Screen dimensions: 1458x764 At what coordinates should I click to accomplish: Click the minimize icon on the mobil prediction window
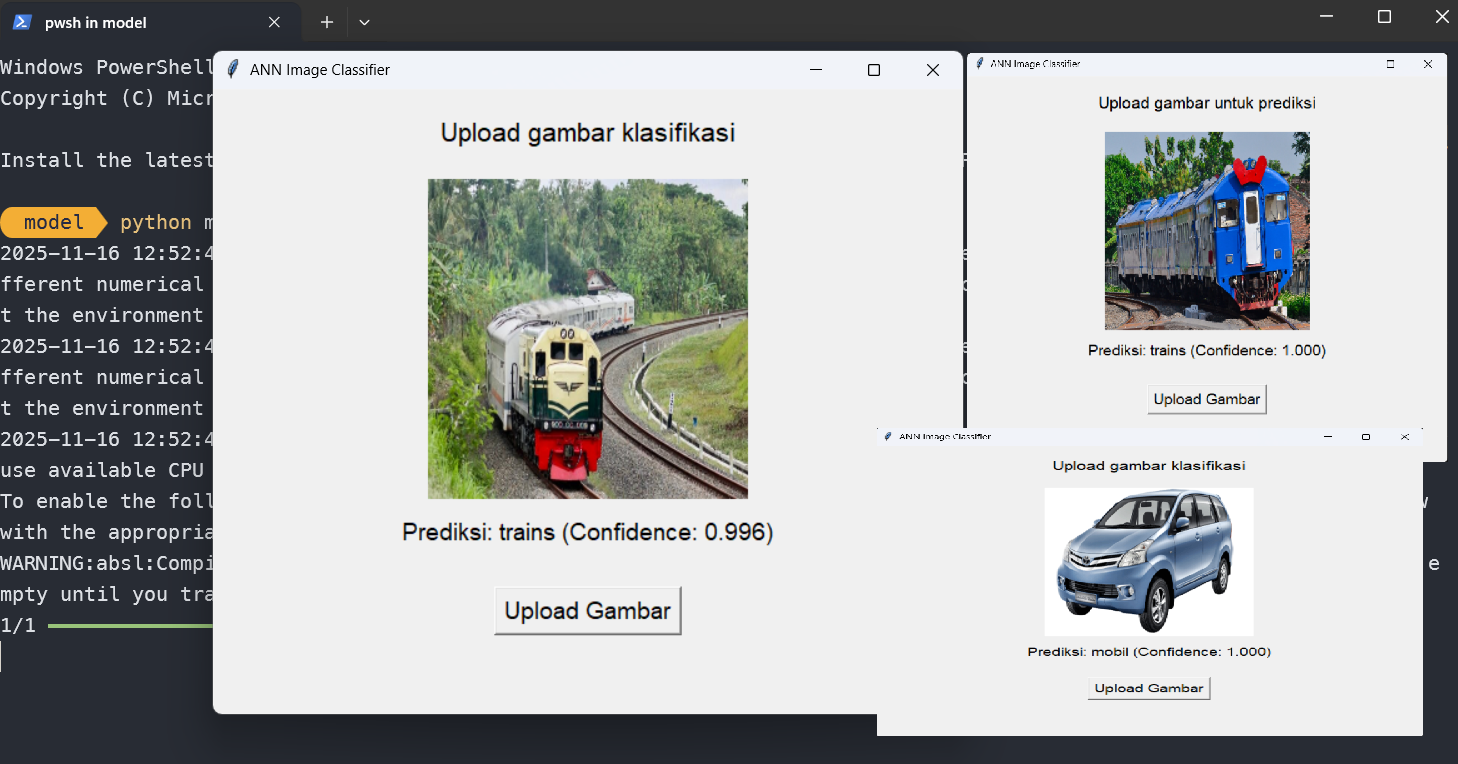[1327, 436]
